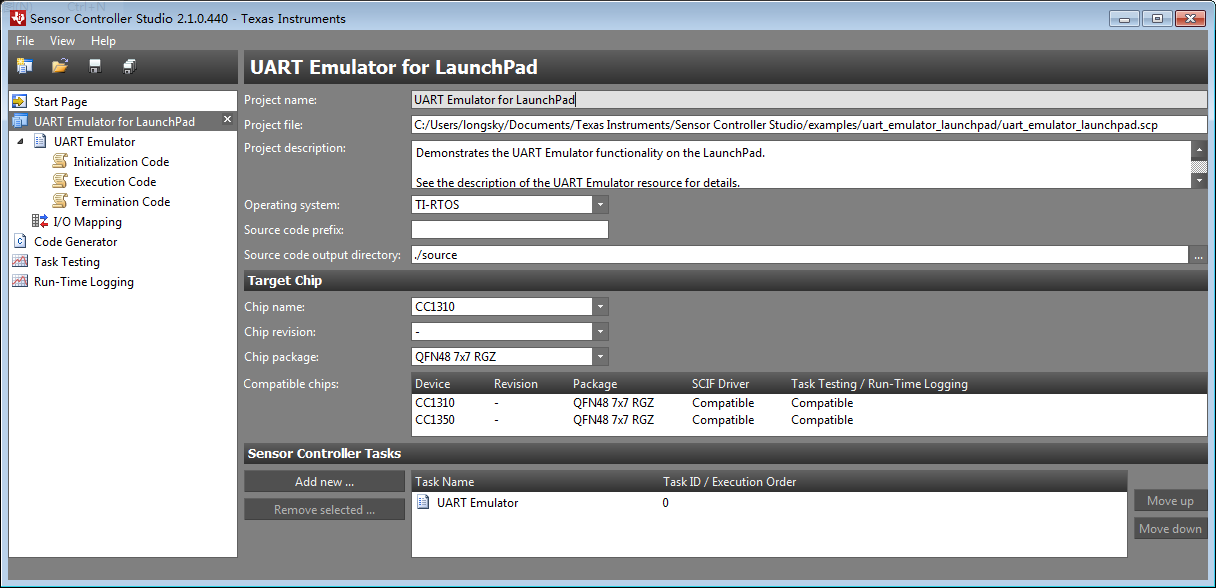The width and height of the screenshot is (1216, 588).
Task: Click the description scrollbar up arrow
Action: [x=1199, y=150]
